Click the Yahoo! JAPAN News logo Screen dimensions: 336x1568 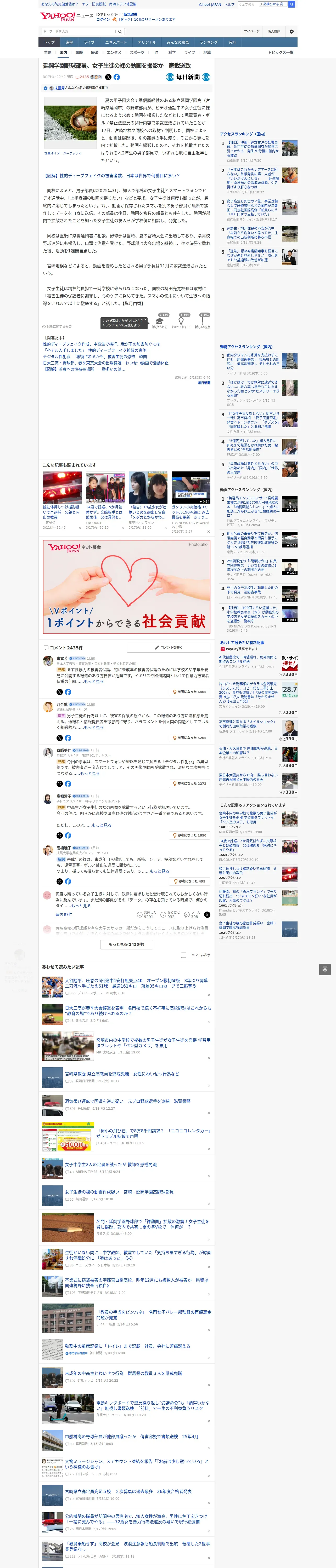[x=66, y=16]
